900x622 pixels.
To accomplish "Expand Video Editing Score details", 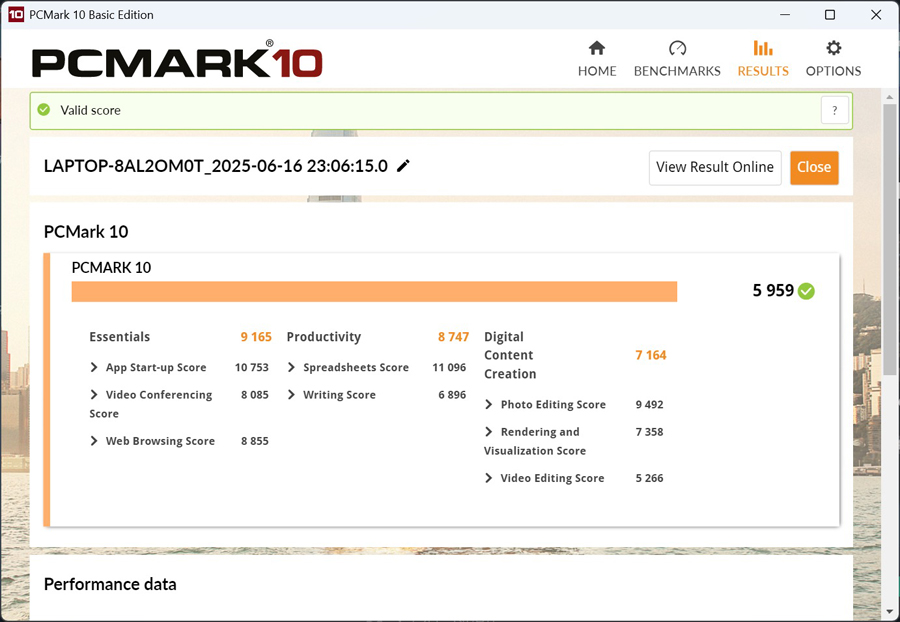I will pyautogui.click(x=489, y=478).
